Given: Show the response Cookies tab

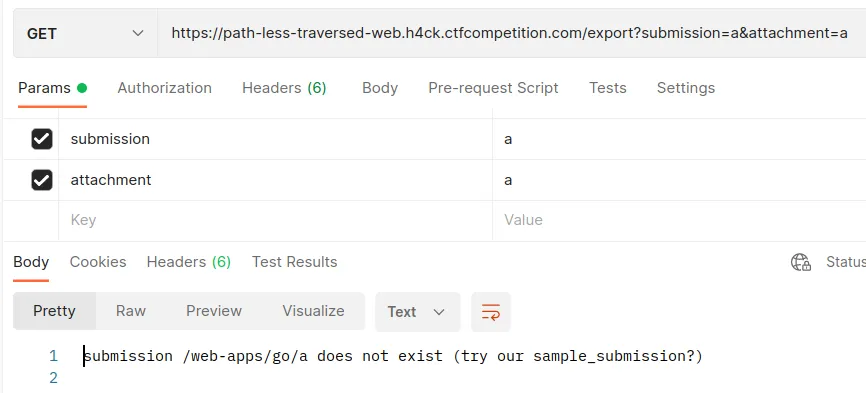Looking at the screenshot, I should pos(98,262).
